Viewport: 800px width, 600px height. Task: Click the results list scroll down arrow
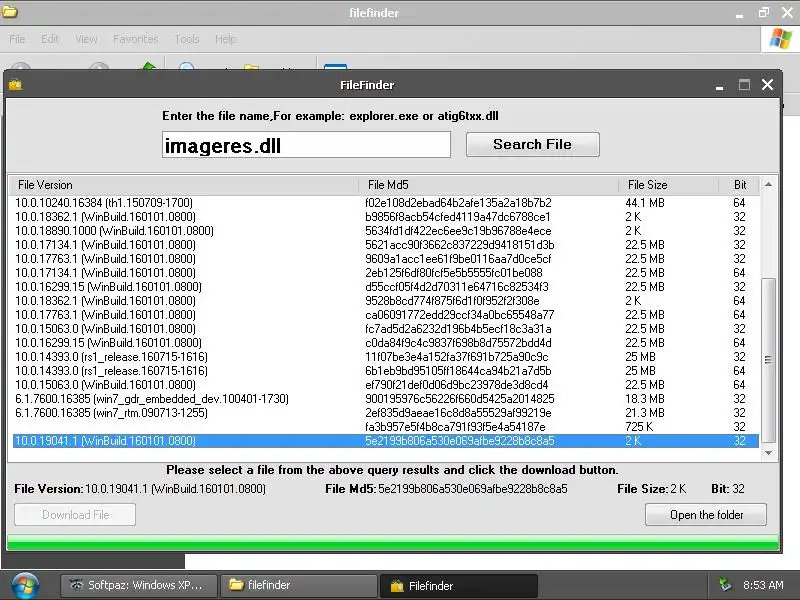click(x=768, y=453)
